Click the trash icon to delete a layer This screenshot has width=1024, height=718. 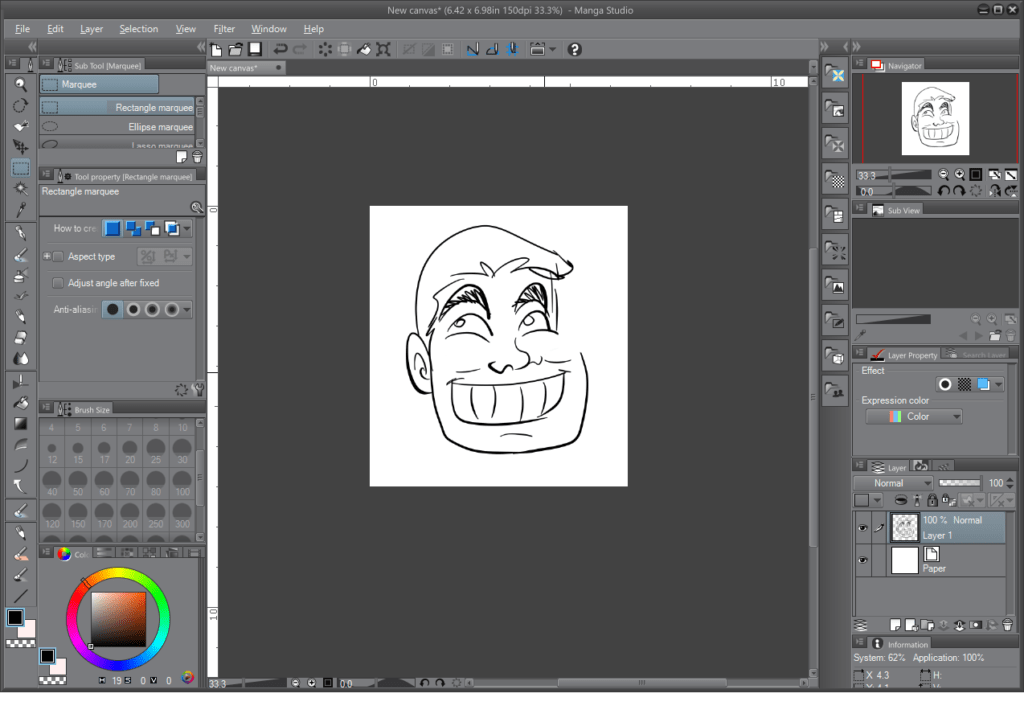tap(1007, 624)
